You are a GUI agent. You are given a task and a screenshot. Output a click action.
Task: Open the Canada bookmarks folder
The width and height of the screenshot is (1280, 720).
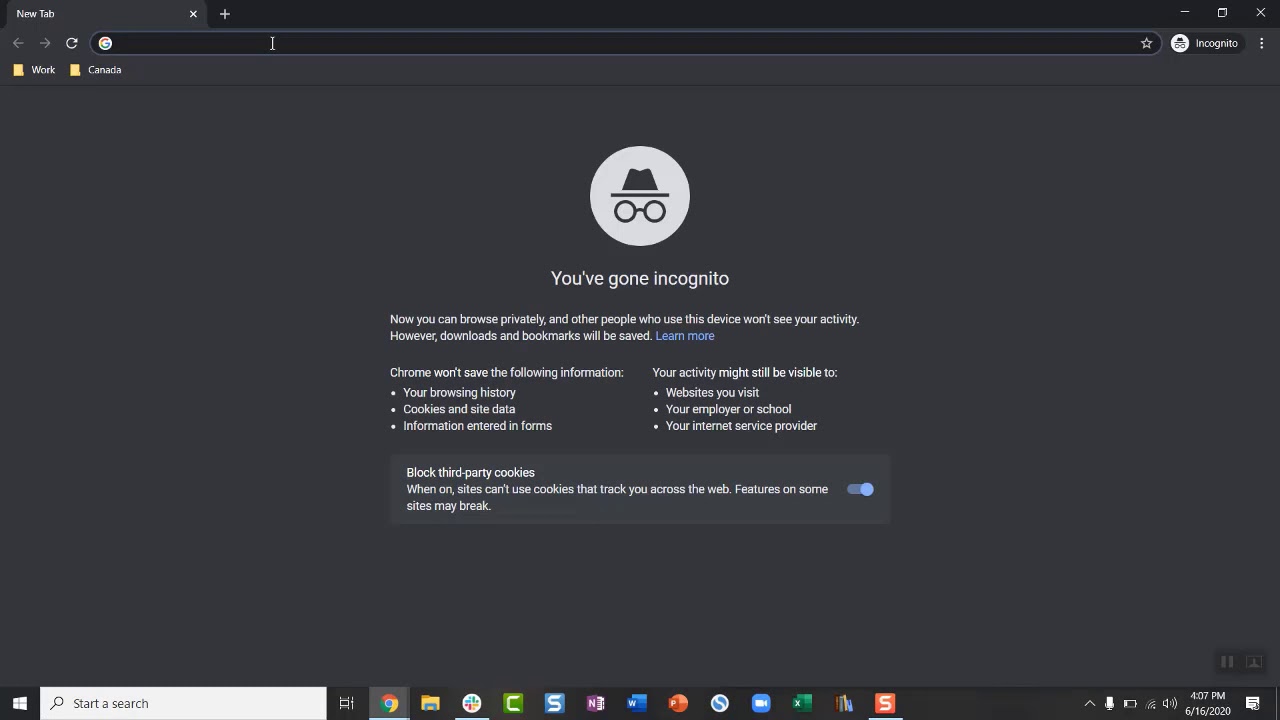click(96, 70)
